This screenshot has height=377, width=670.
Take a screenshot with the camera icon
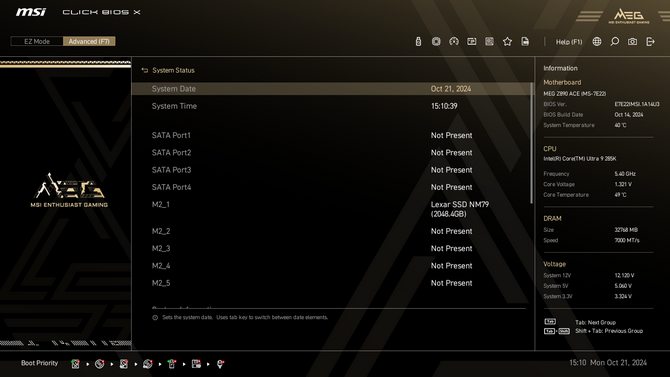632,41
